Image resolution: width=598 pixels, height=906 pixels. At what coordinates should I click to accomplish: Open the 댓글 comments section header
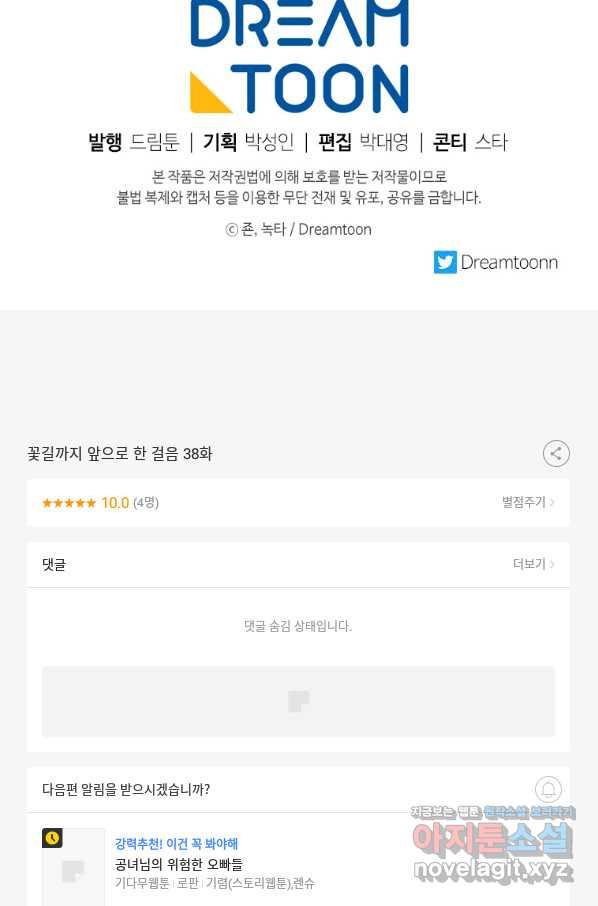(x=54, y=565)
